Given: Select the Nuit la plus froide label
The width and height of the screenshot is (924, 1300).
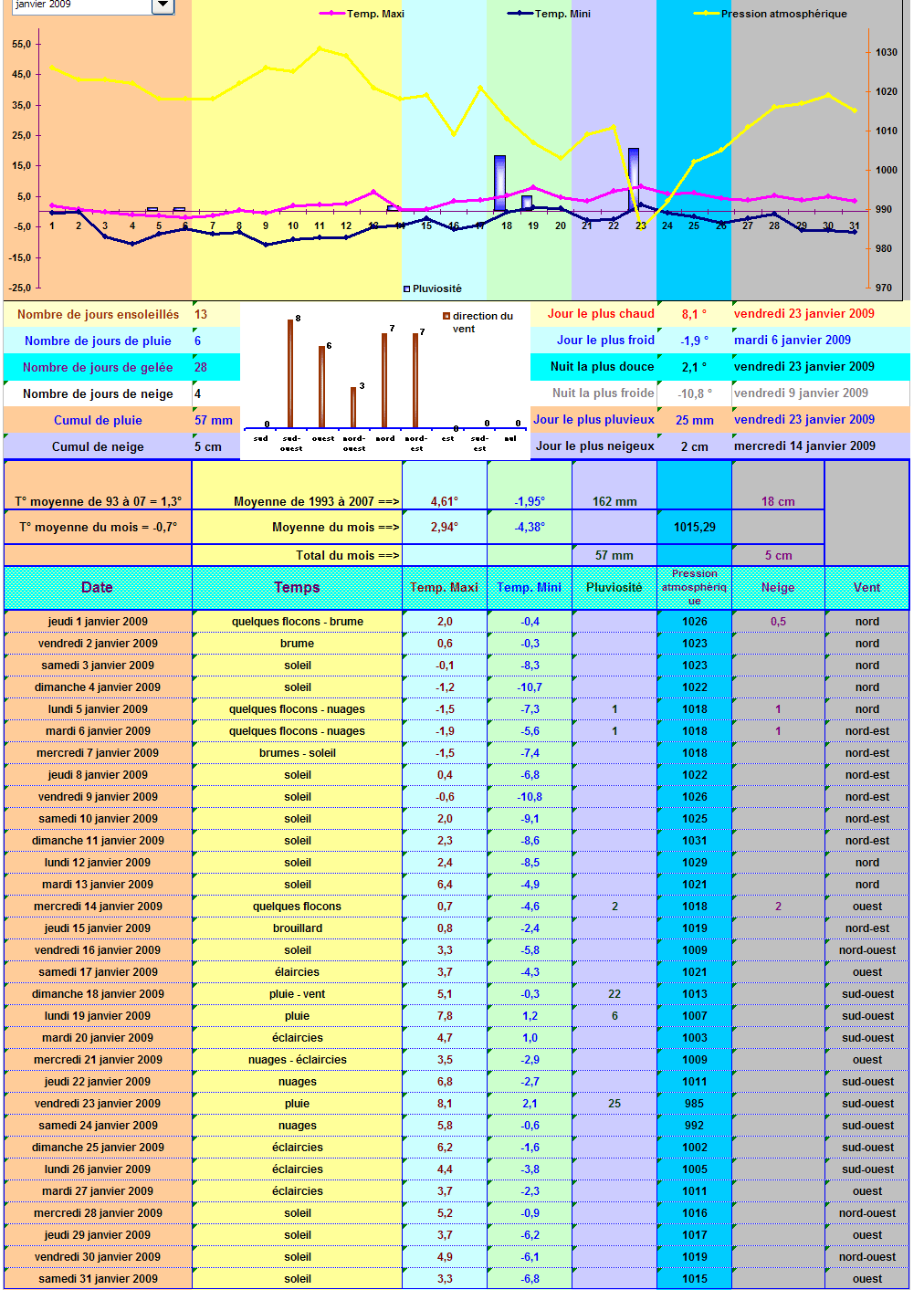Looking at the screenshot, I should click(593, 393).
